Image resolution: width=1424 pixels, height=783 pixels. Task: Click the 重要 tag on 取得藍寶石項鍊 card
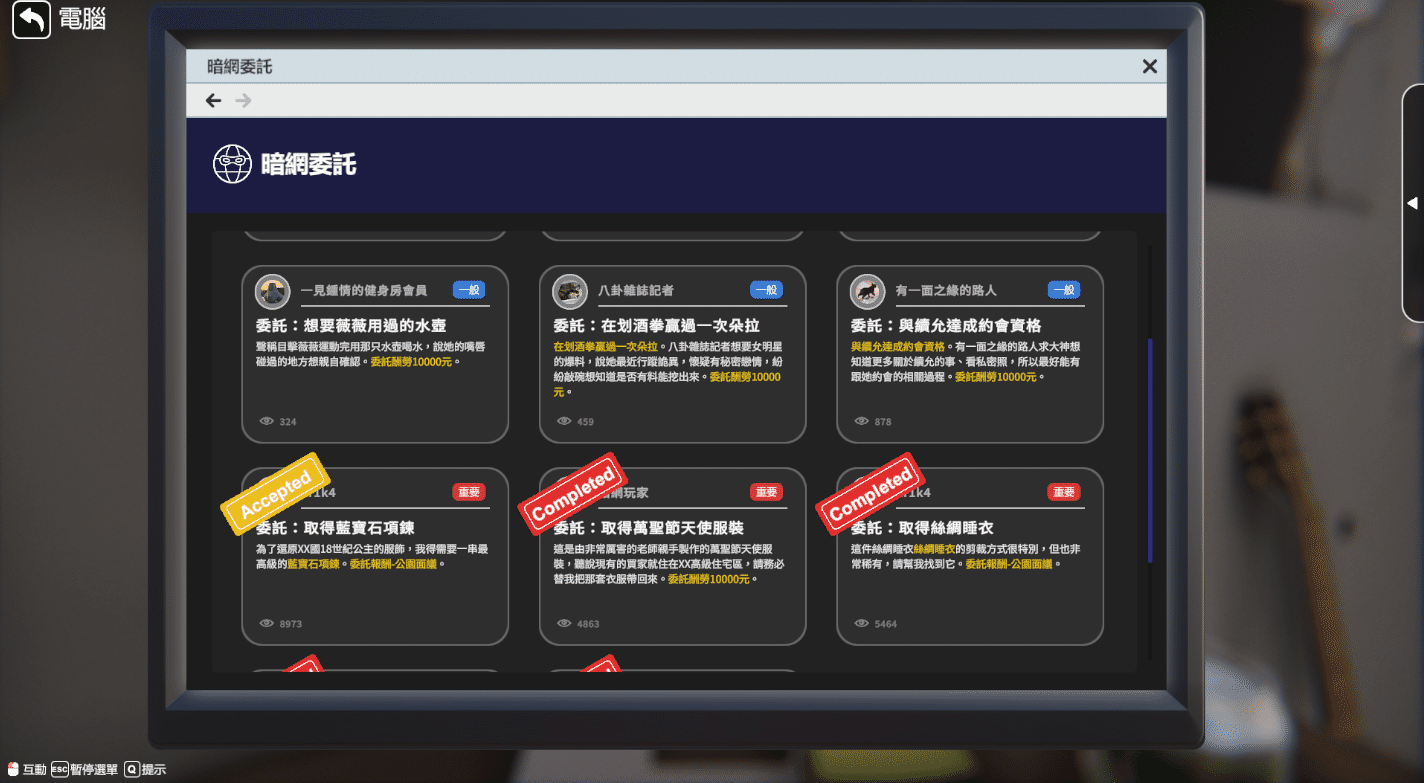tap(469, 492)
